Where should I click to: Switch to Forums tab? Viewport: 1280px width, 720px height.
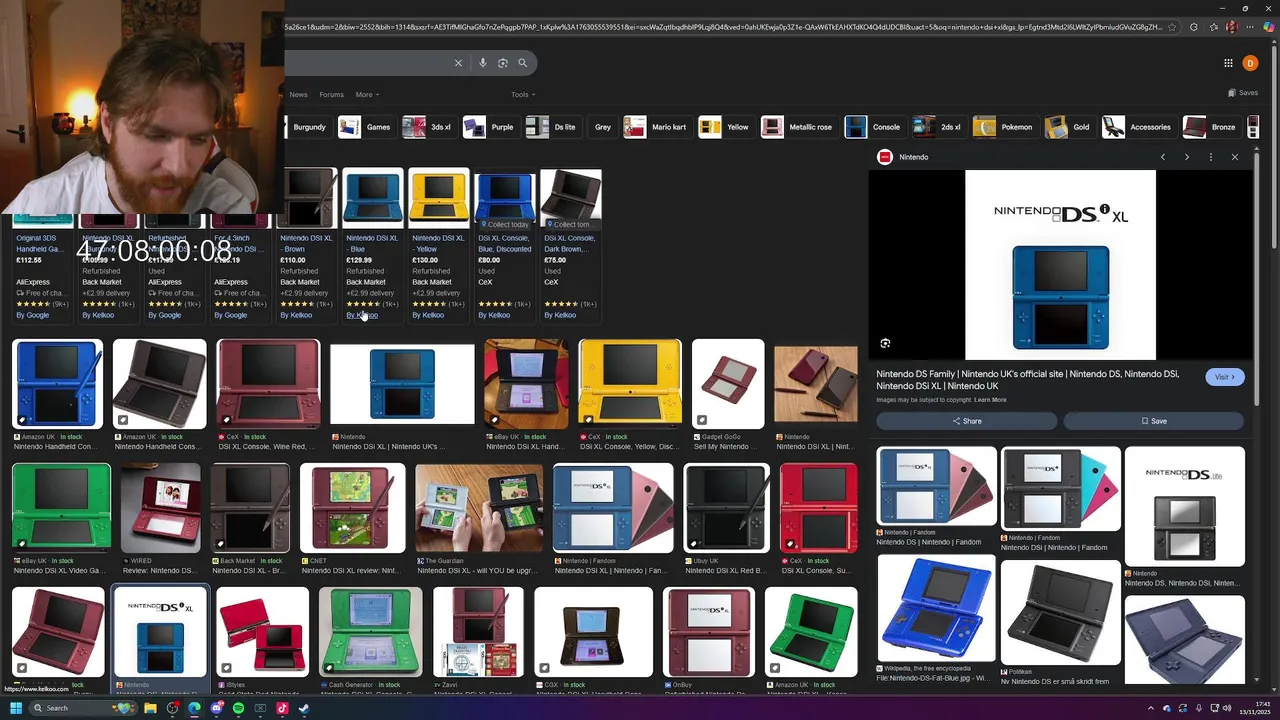coord(331,95)
